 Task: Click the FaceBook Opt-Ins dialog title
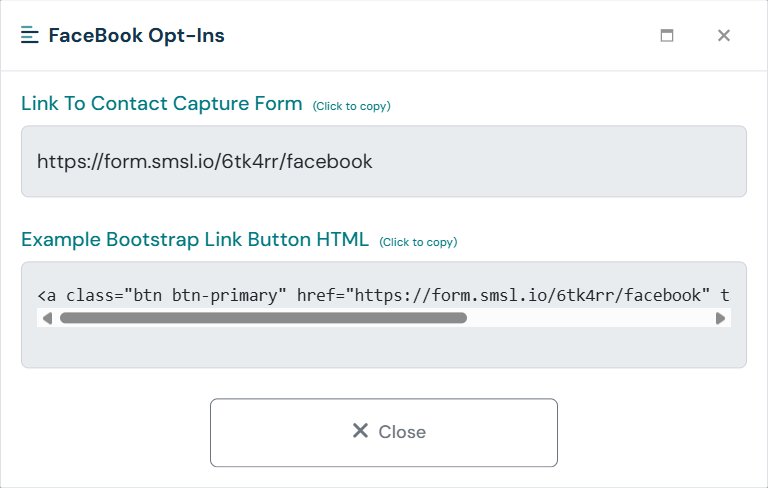click(136, 35)
